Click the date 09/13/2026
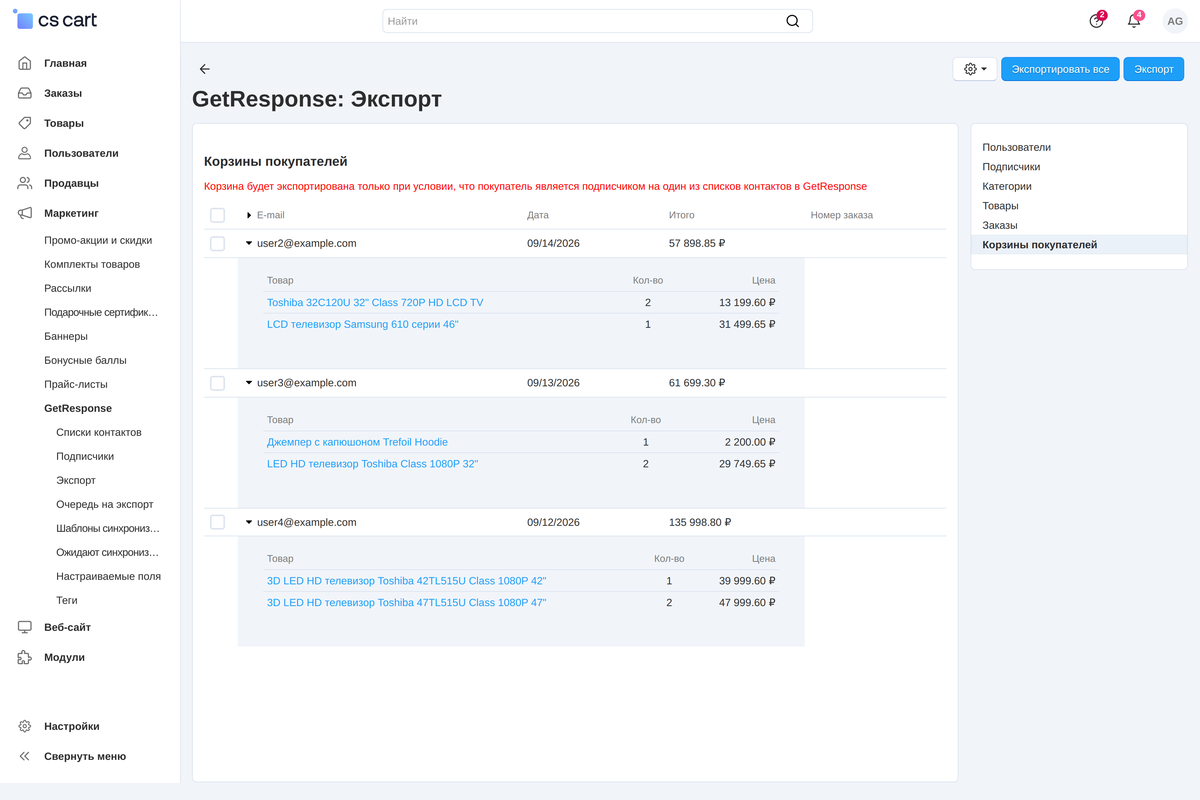This screenshot has height=800, width=1200. click(x=553, y=383)
